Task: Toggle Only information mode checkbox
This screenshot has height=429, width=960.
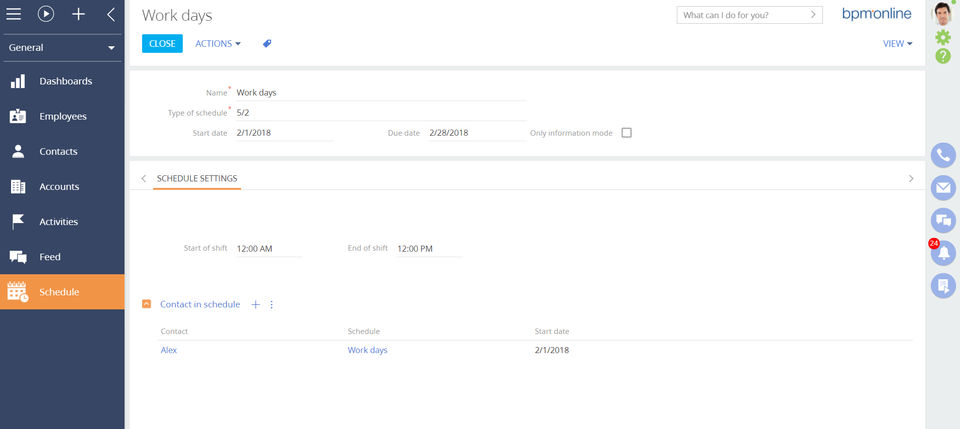Action: pos(626,133)
